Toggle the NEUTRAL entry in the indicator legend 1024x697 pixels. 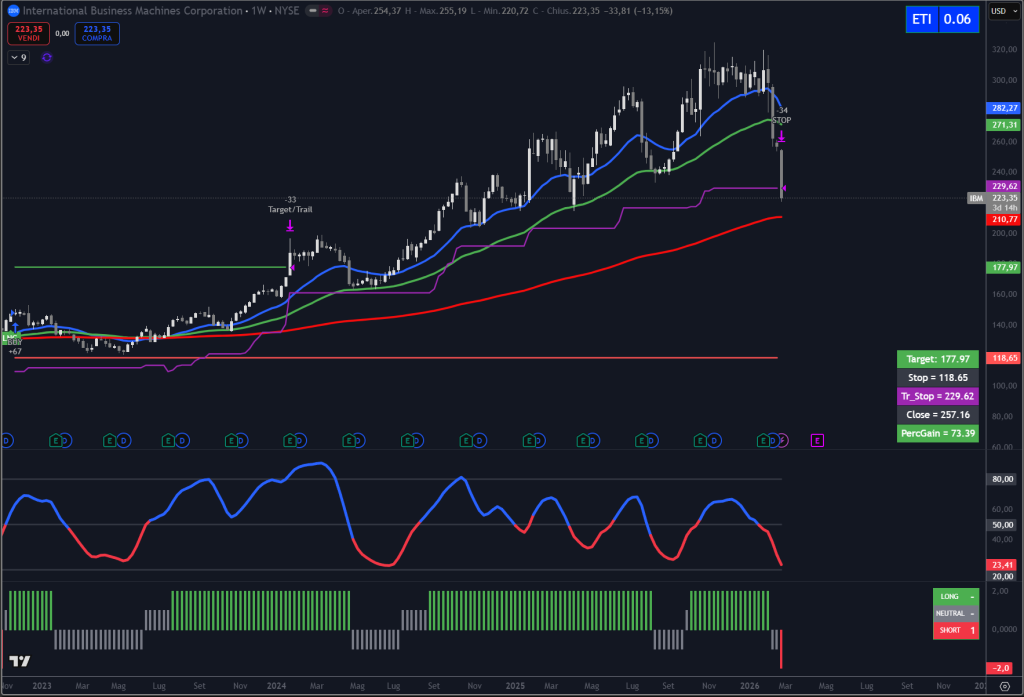click(952, 613)
